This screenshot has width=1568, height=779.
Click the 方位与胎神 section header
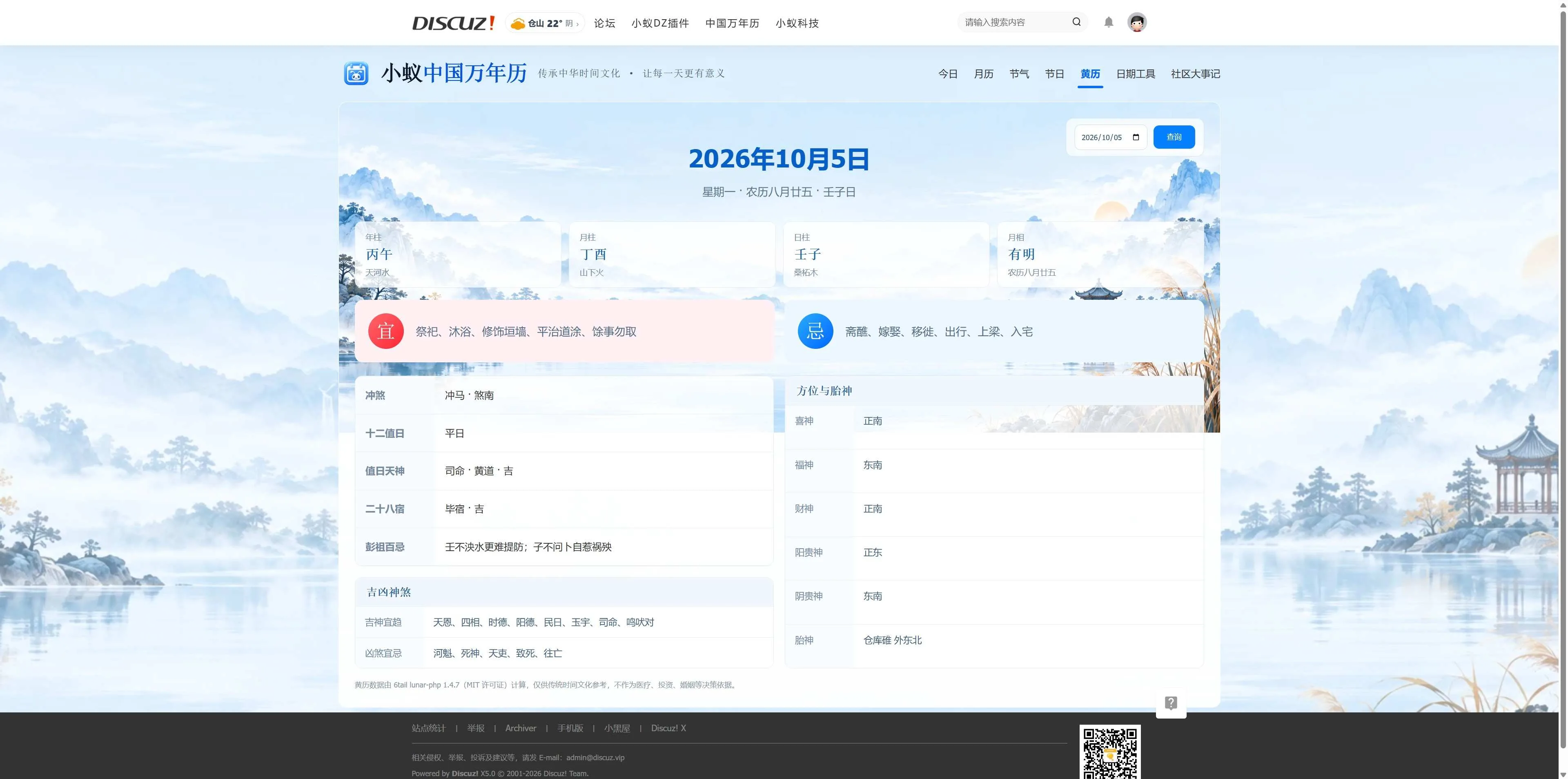pyautogui.click(x=993, y=391)
